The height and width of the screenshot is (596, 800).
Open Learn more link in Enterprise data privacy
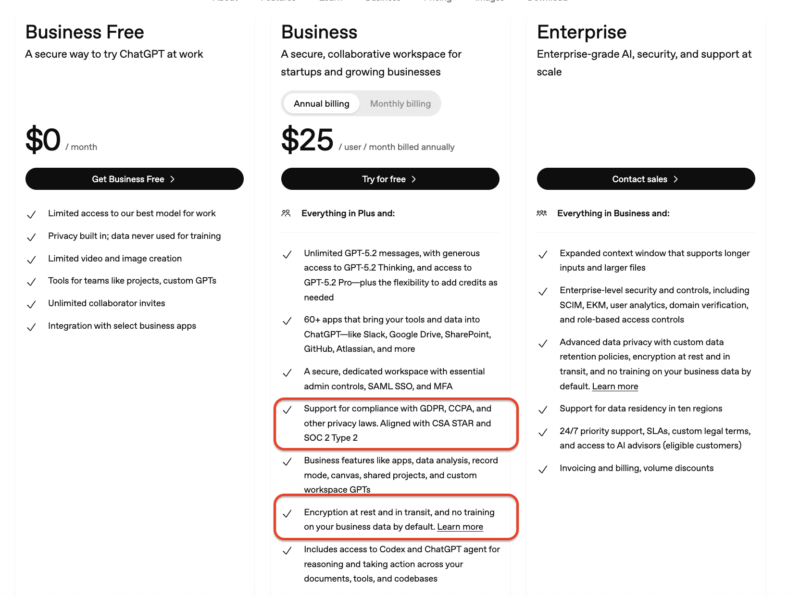pos(615,386)
